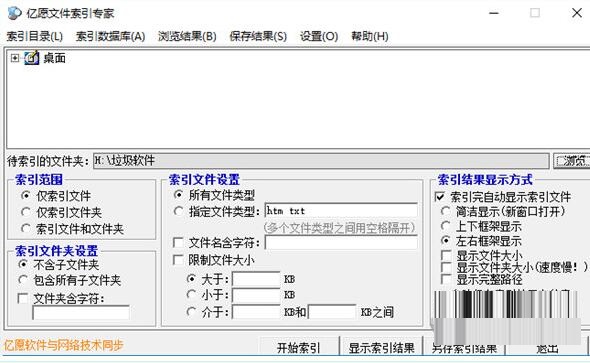Click the 退出 exit button

coord(547,348)
